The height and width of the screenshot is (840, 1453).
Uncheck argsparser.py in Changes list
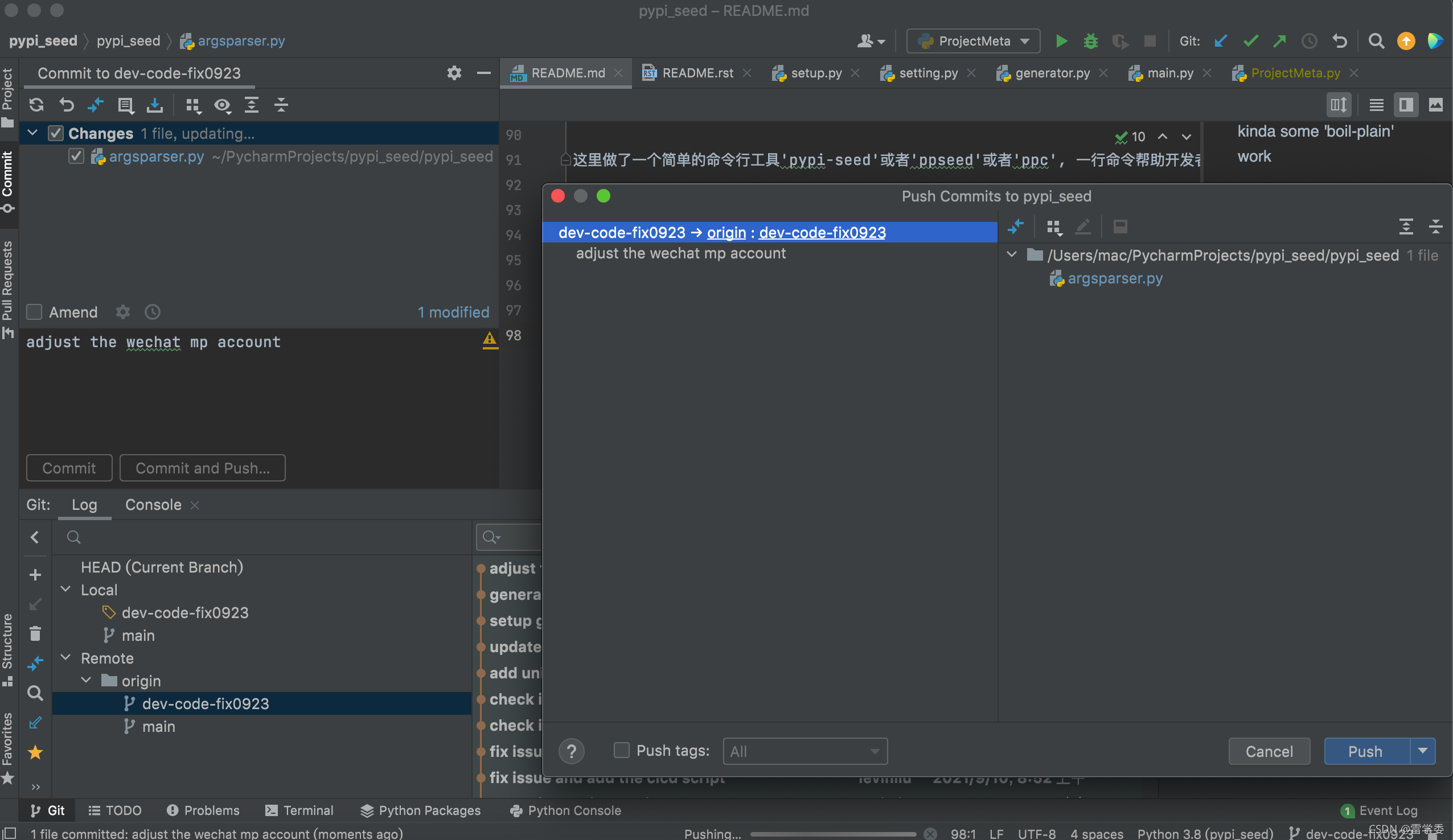(x=76, y=157)
